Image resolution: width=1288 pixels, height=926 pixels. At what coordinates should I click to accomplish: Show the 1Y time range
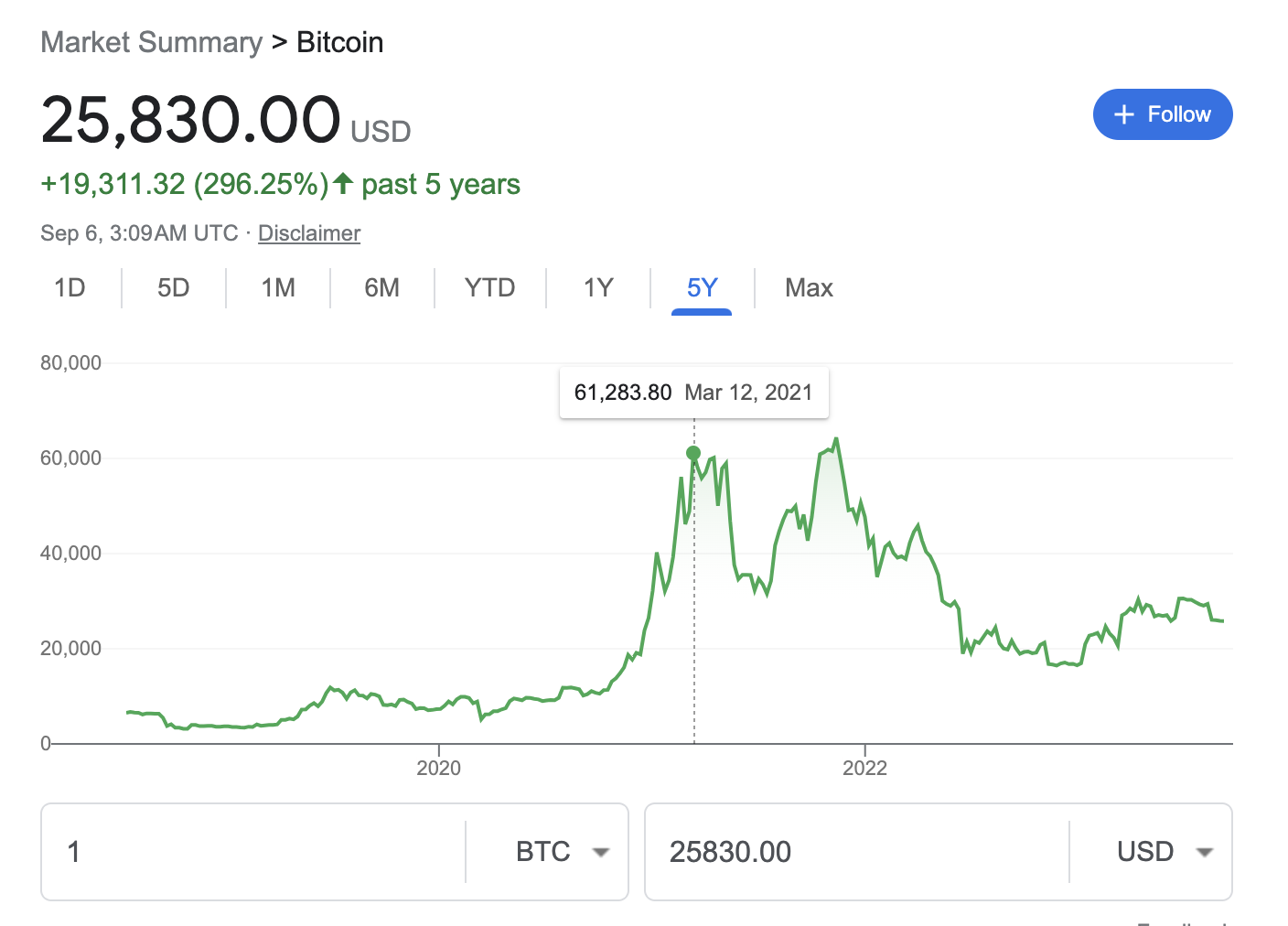pos(598,288)
